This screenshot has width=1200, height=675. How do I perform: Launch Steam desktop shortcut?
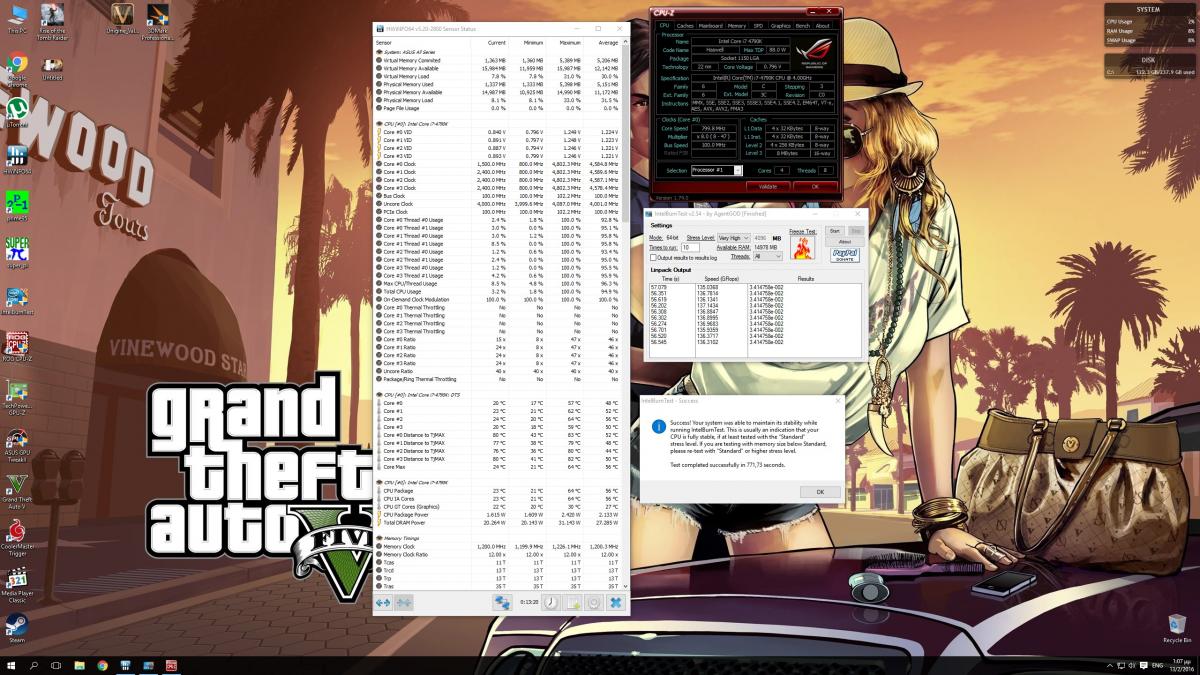16,628
